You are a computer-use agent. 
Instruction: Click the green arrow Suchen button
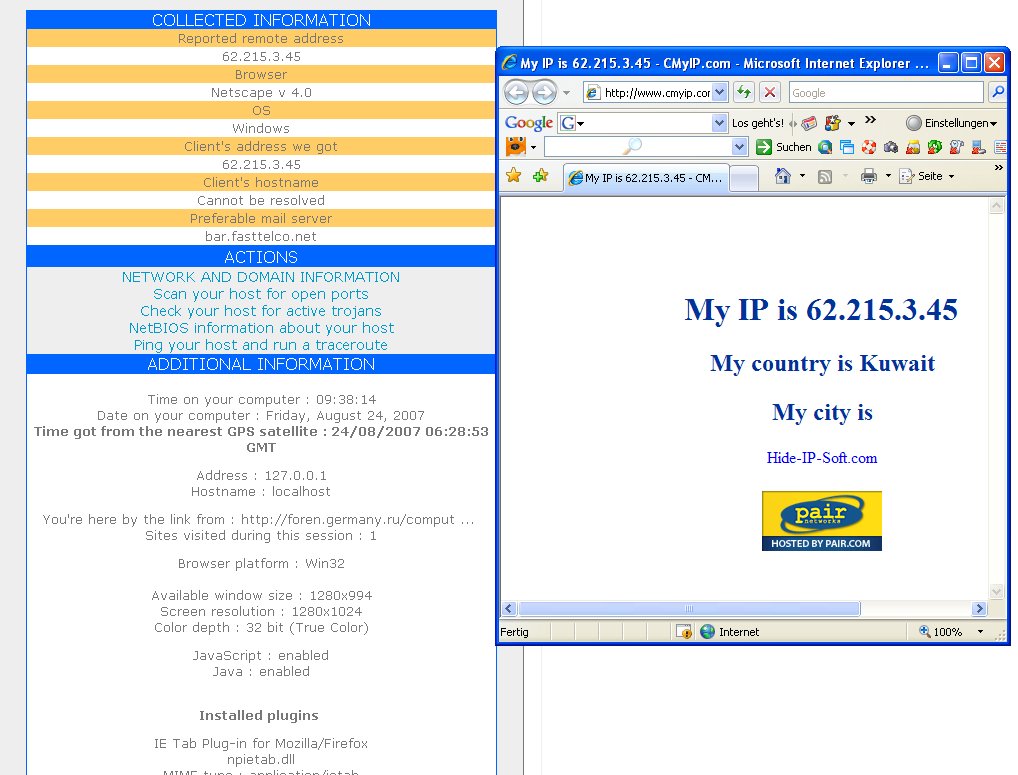784,147
